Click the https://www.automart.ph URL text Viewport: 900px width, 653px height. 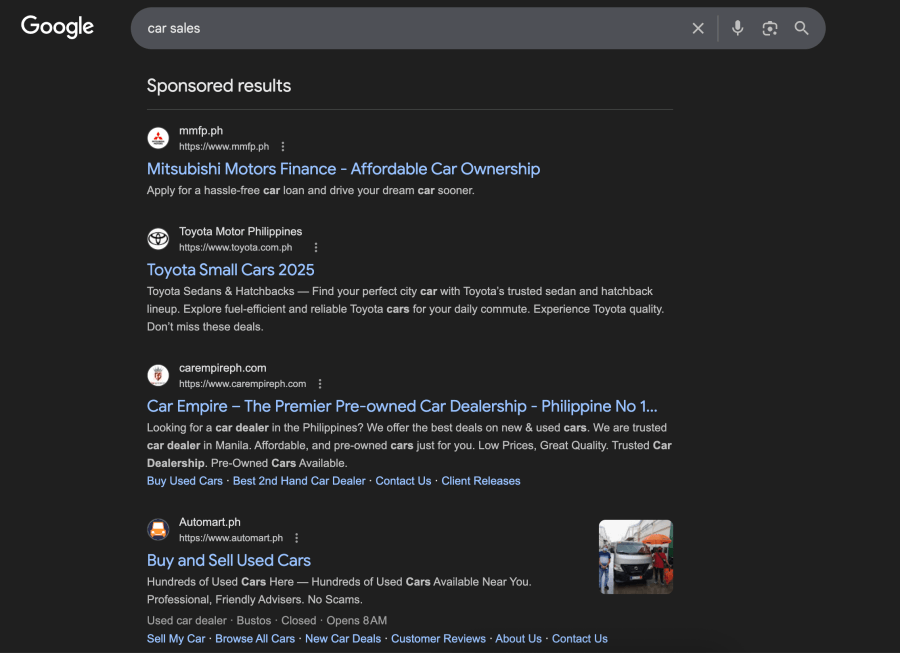coord(231,538)
